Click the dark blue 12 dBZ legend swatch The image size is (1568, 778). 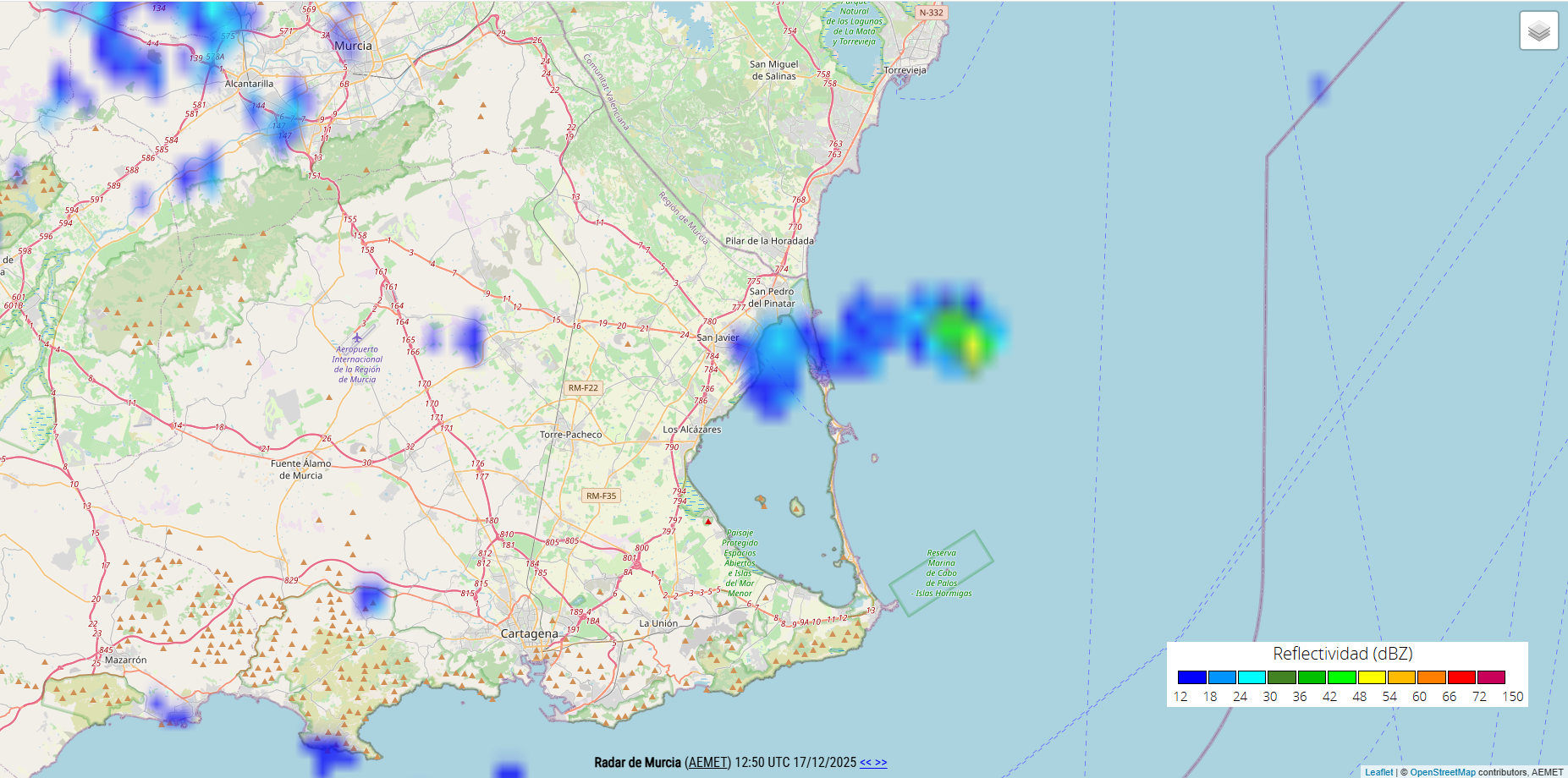[1191, 677]
